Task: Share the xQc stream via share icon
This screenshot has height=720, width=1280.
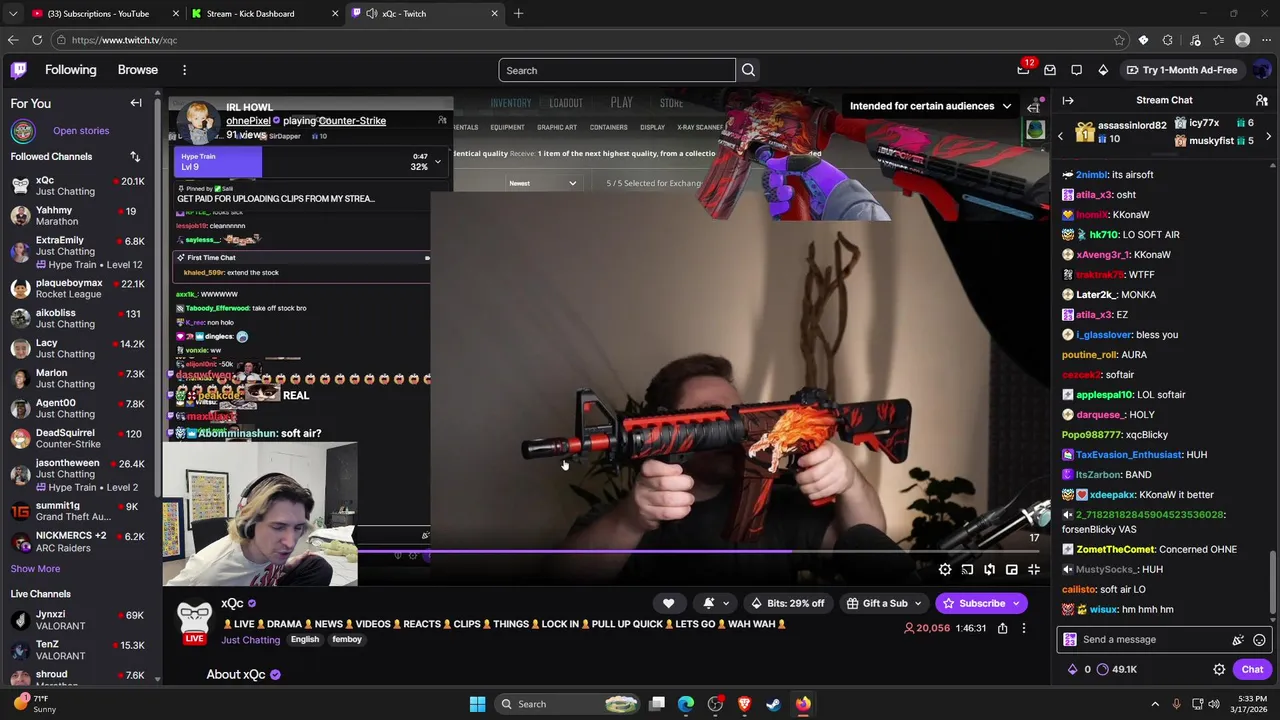Action: click(x=1002, y=628)
